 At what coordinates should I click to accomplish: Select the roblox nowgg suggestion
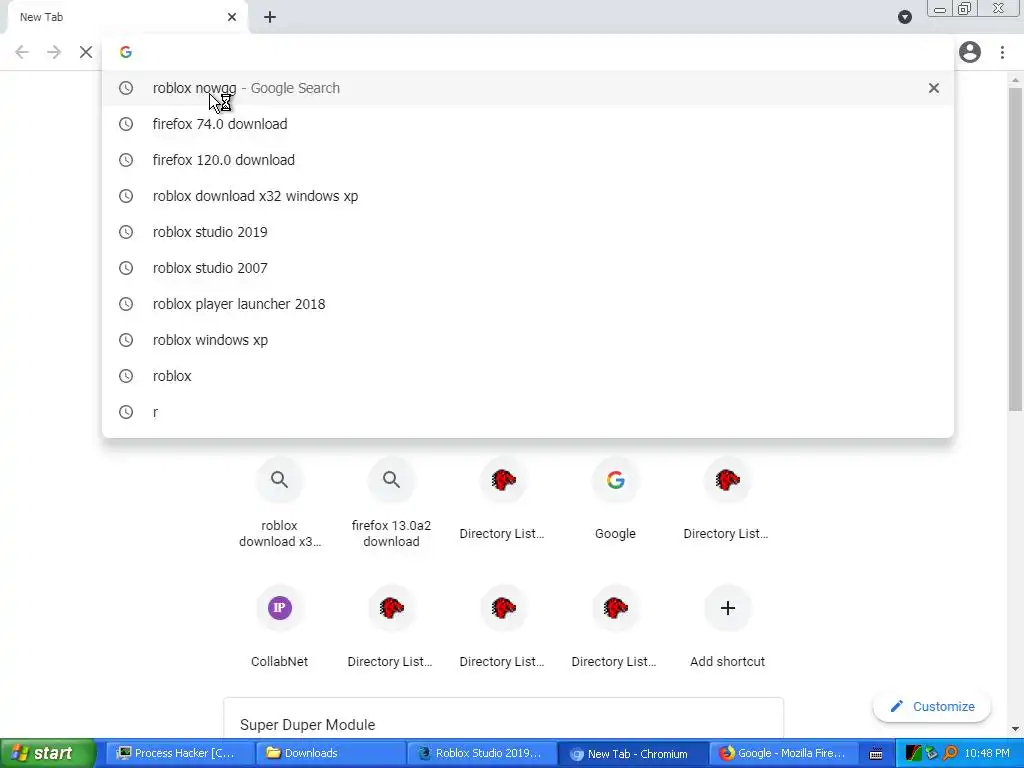point(528,88)
